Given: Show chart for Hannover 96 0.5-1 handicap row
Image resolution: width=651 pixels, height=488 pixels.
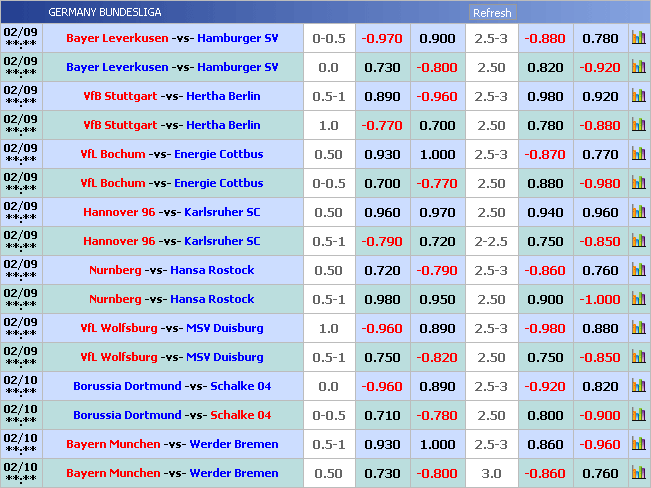Looking at the screenshot, I should [638, 242].
